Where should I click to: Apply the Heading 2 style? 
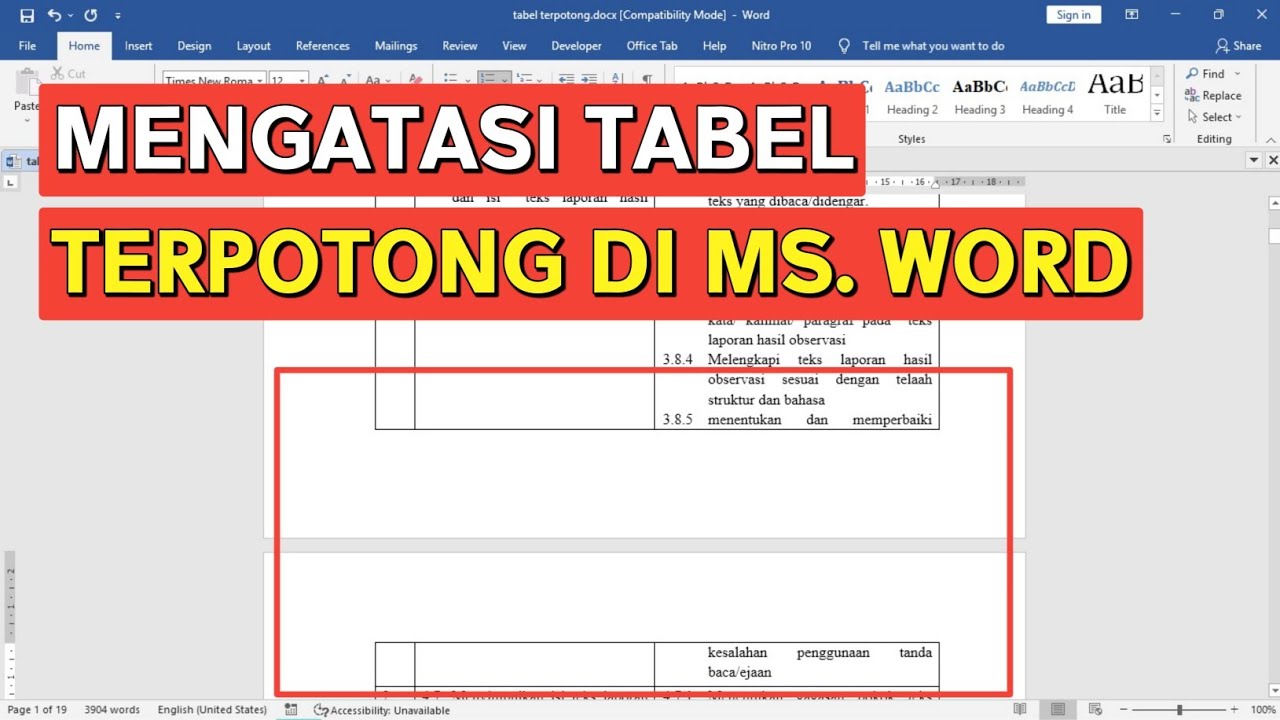click(912, 96)
